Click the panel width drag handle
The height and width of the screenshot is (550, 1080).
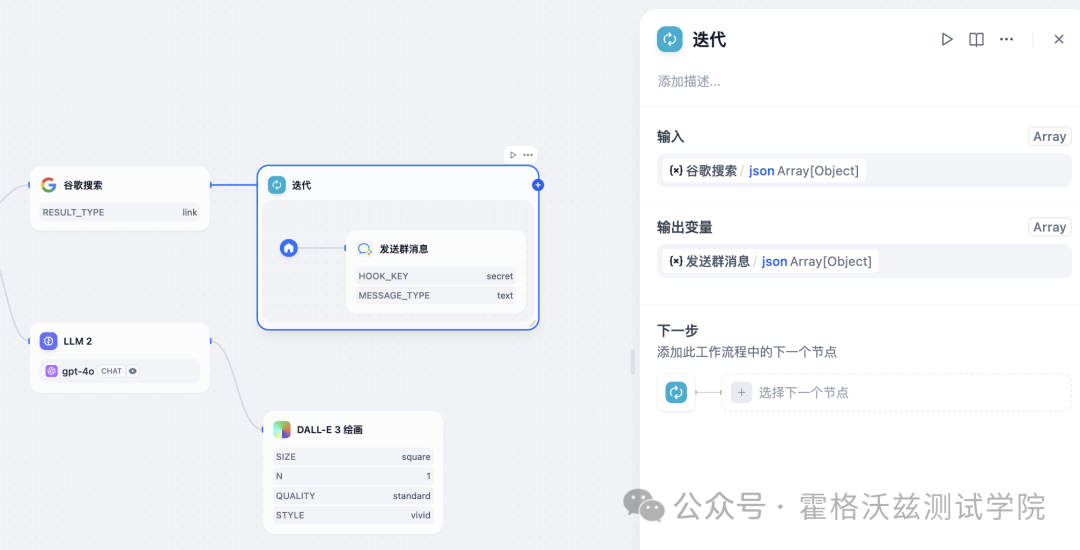(x=633, y=362)
